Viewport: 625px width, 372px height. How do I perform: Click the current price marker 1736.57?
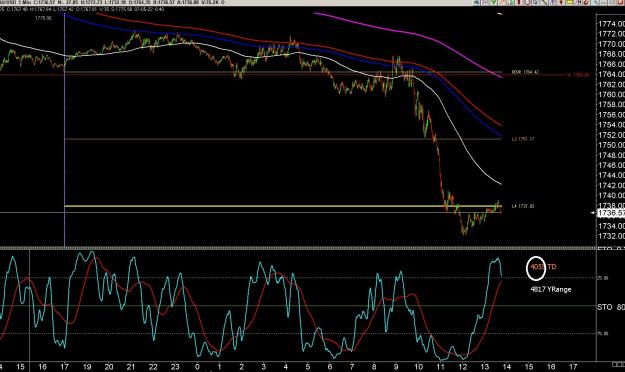pyautogui.click(x=611, y=213)
